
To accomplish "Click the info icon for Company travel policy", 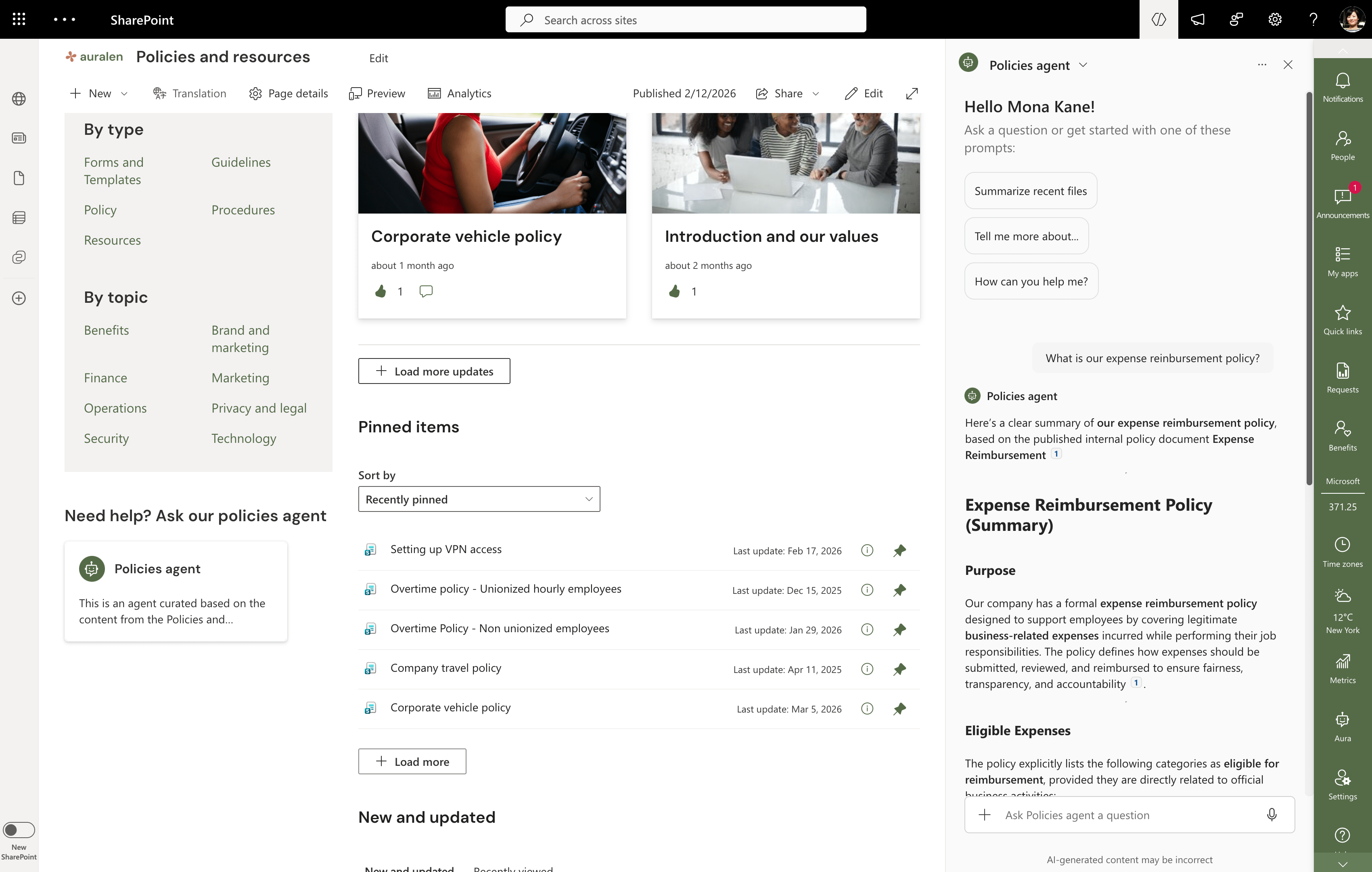I will tap(867, 669).
